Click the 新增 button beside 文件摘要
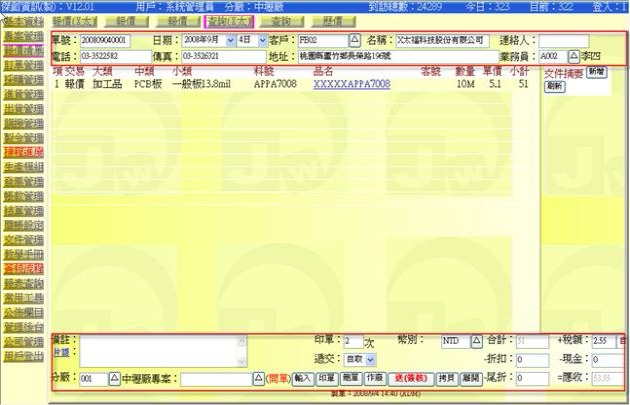 (x=595, y=74)
